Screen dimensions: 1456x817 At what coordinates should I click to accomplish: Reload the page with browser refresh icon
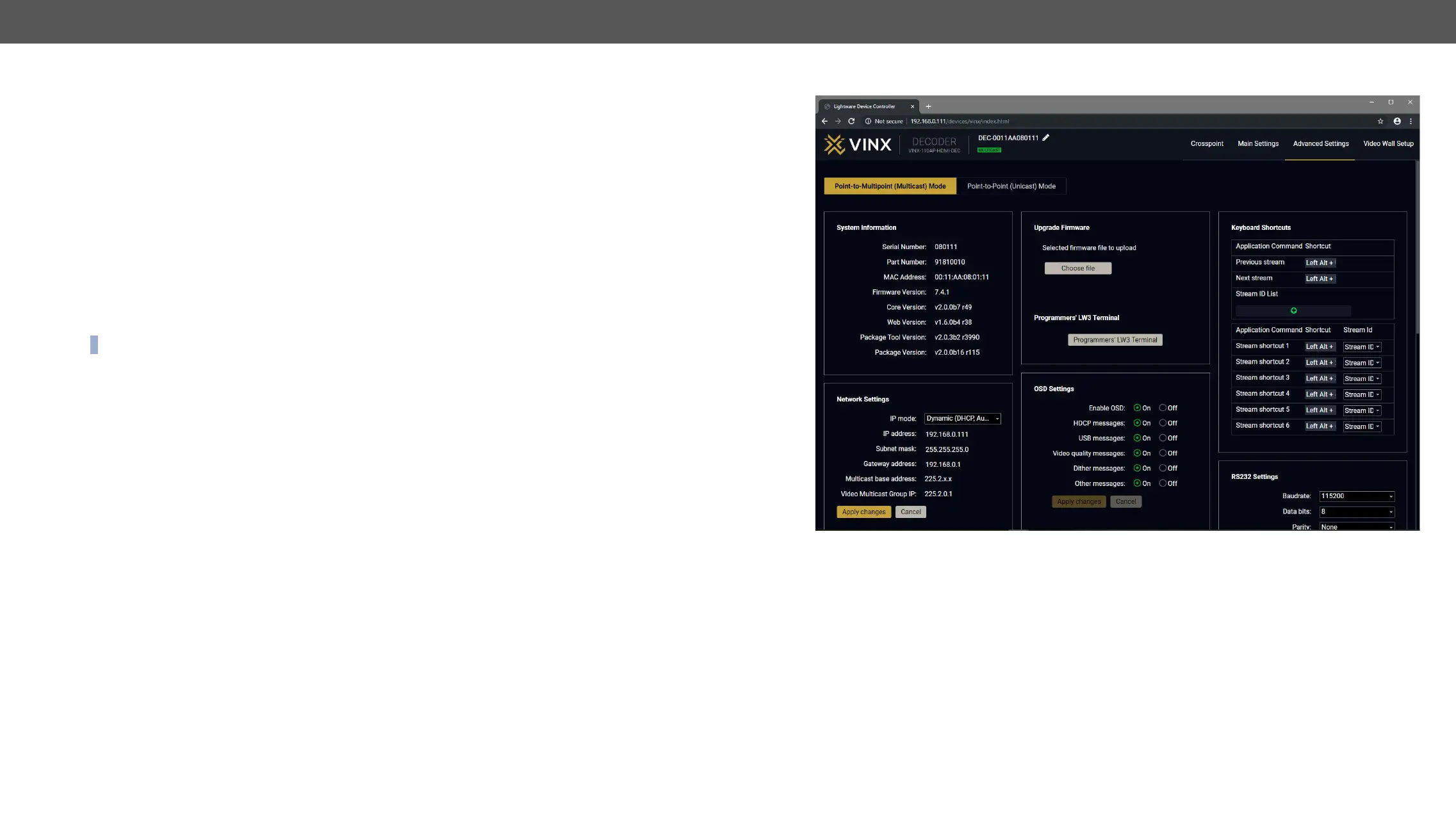851,121
